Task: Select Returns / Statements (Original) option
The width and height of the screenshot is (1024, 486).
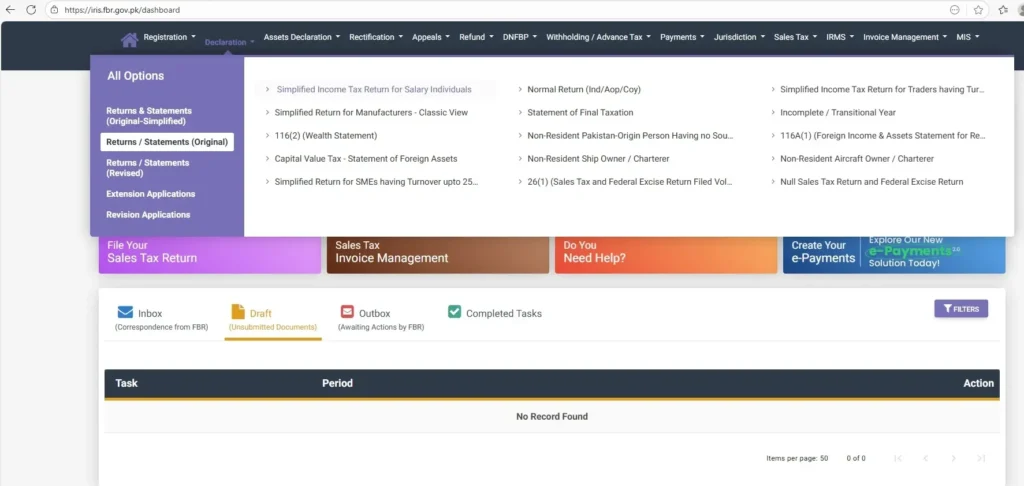Action: click(x=167, y=142)
